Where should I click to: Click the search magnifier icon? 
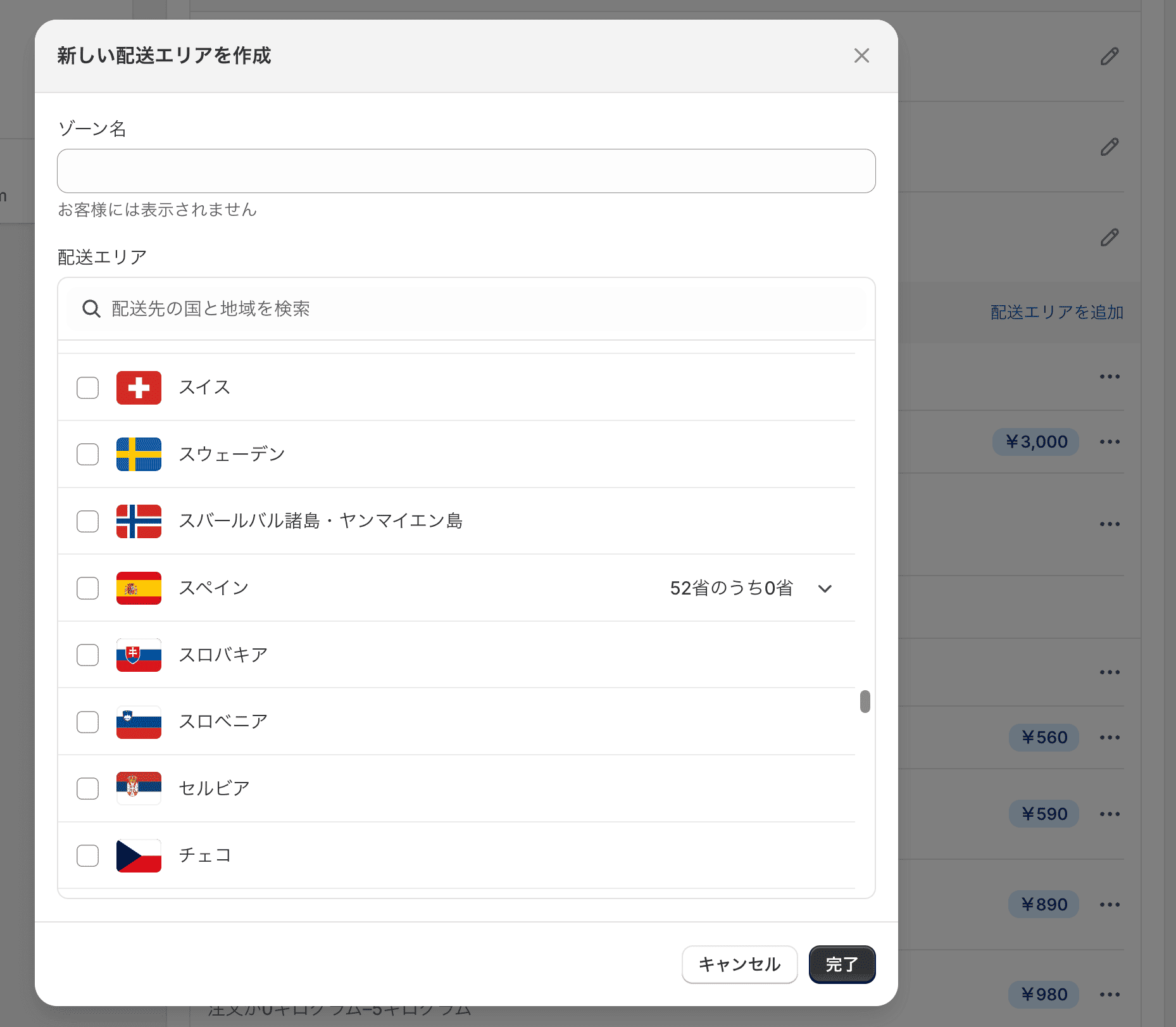pos(91,309)
